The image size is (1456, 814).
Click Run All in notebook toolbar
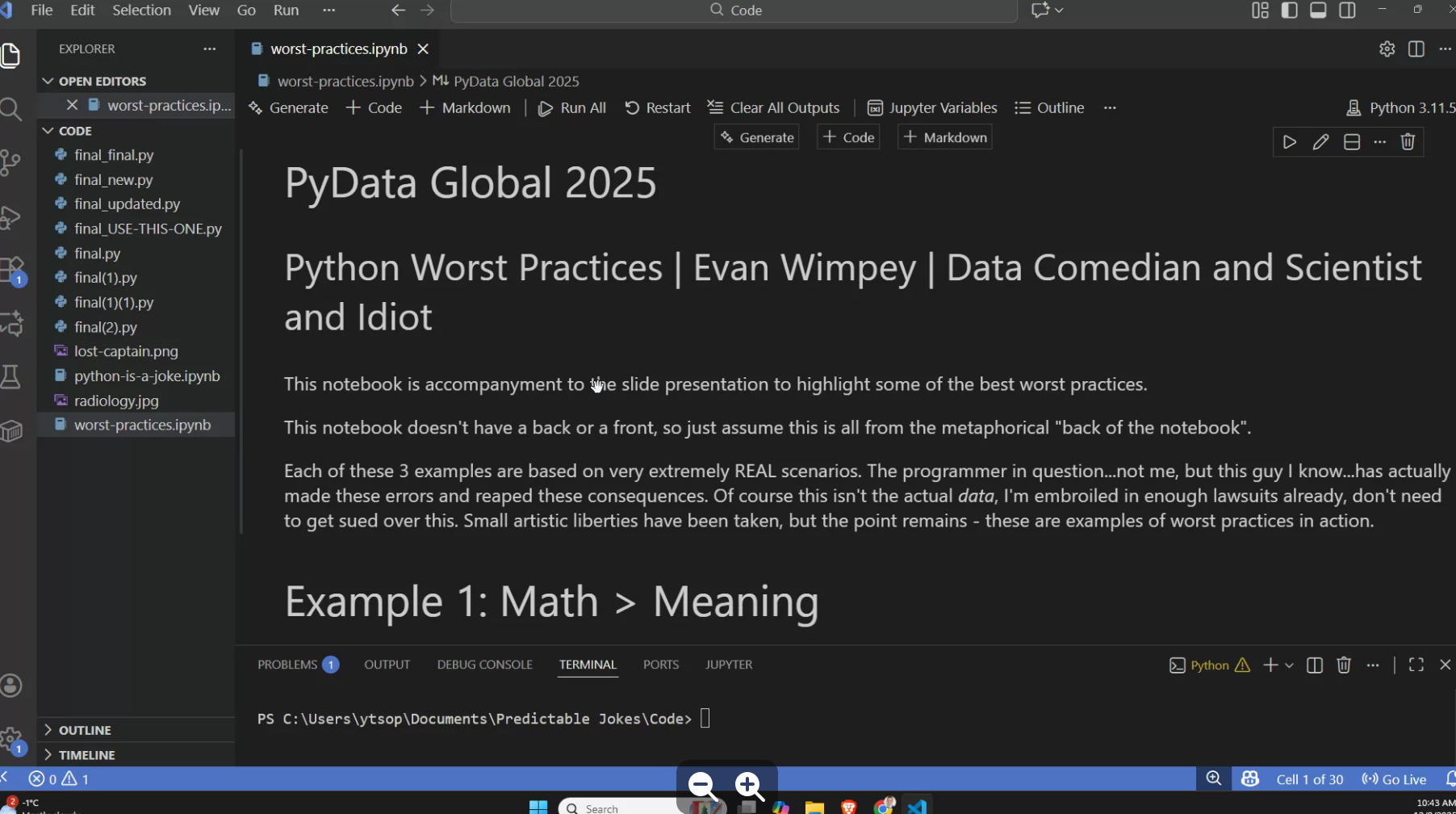[x=572, y=108]
